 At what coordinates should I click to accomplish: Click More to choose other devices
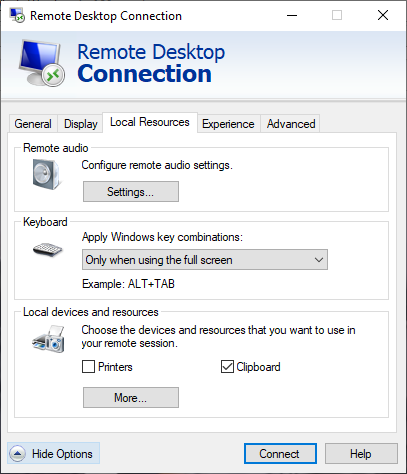pos(131,397)
